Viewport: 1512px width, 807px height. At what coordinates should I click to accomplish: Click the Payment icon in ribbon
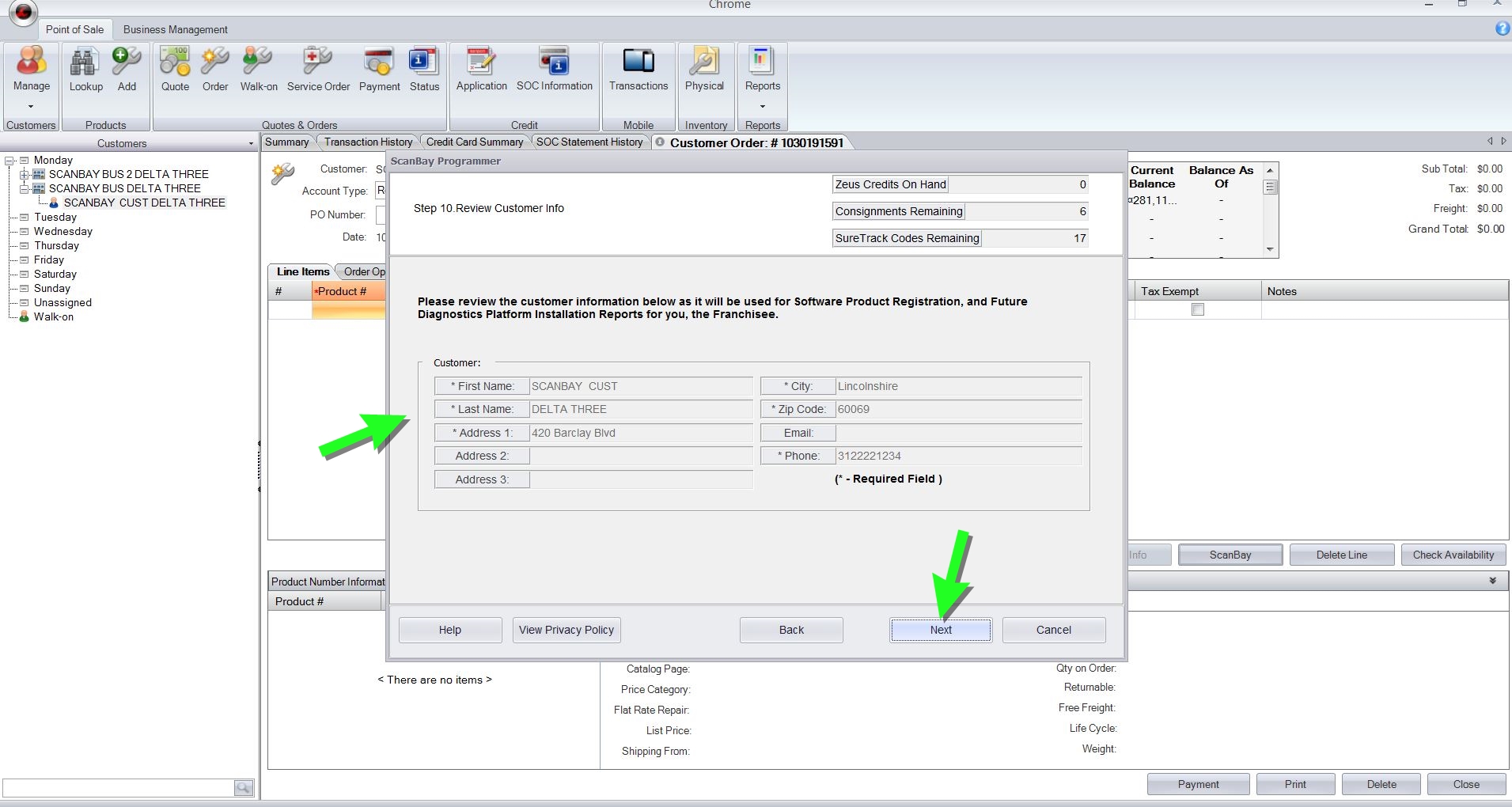click(x=379, y=63)
